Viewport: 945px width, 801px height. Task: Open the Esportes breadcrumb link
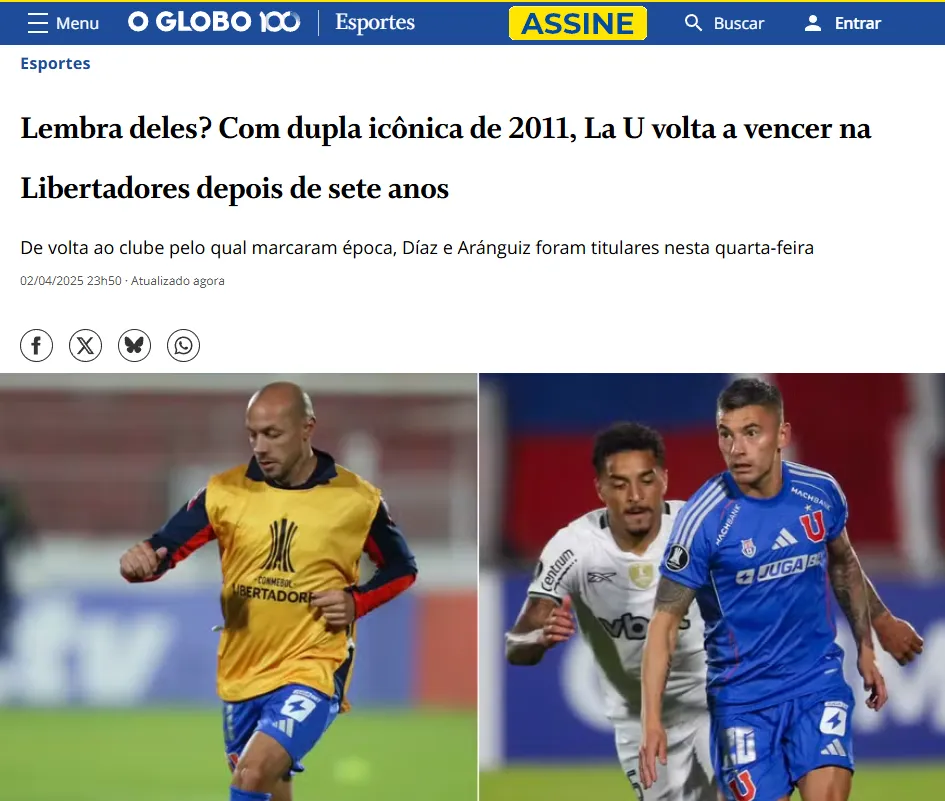55,63
